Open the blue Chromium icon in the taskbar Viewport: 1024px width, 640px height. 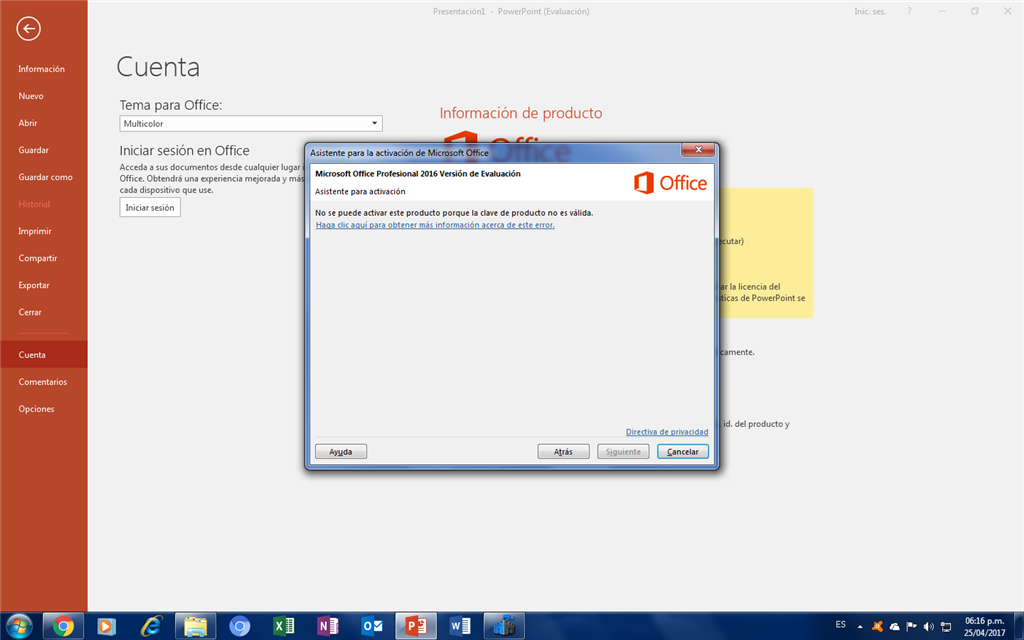pos(240,626)
